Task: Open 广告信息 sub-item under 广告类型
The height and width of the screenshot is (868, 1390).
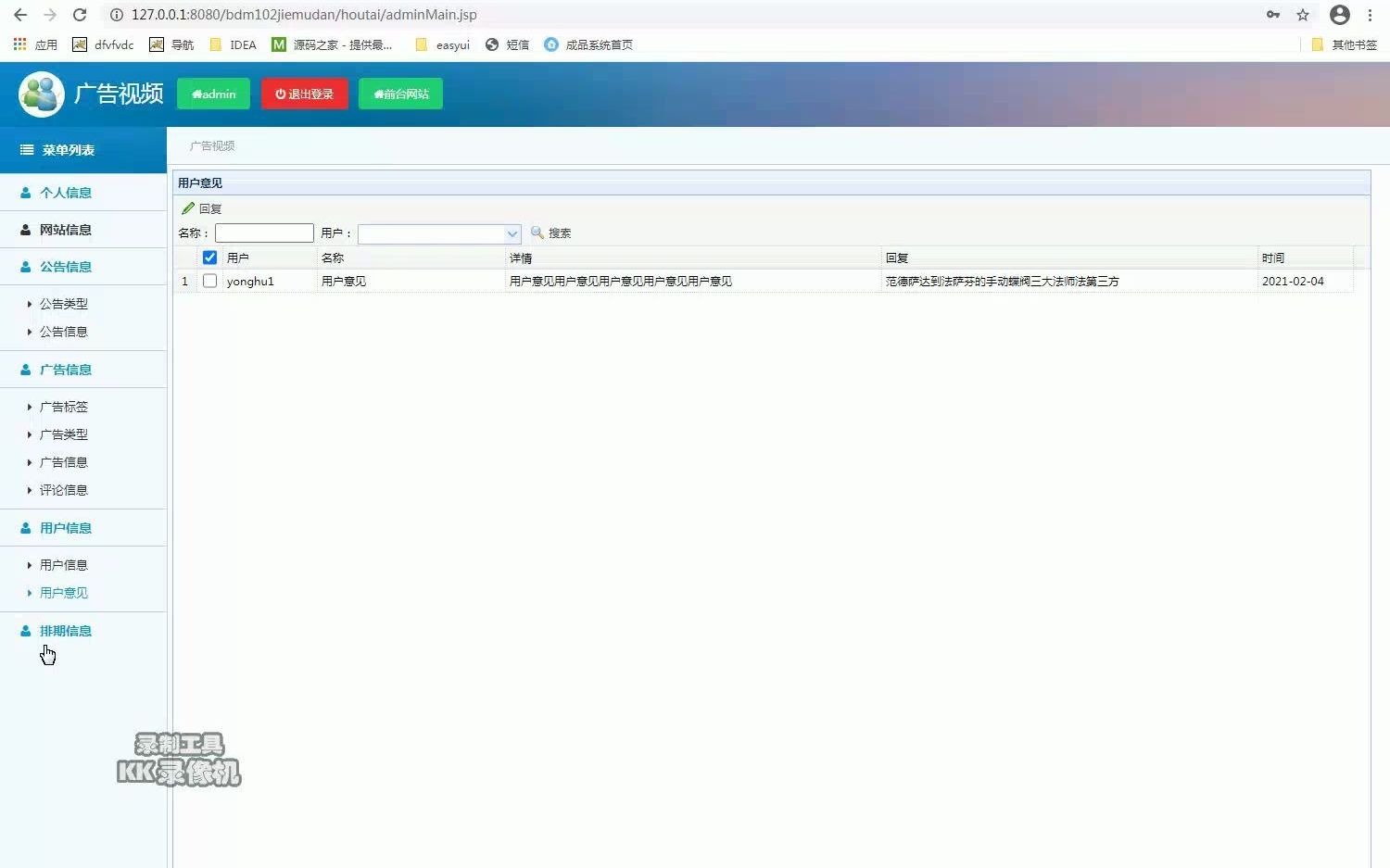Action: point(63,462)
